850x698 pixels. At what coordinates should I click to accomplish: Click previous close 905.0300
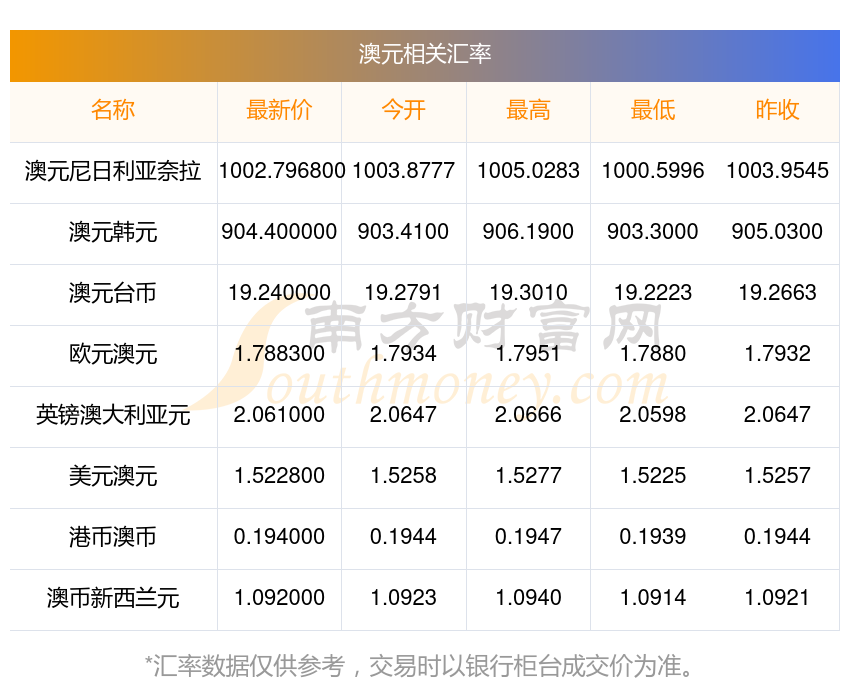(777, 232)
